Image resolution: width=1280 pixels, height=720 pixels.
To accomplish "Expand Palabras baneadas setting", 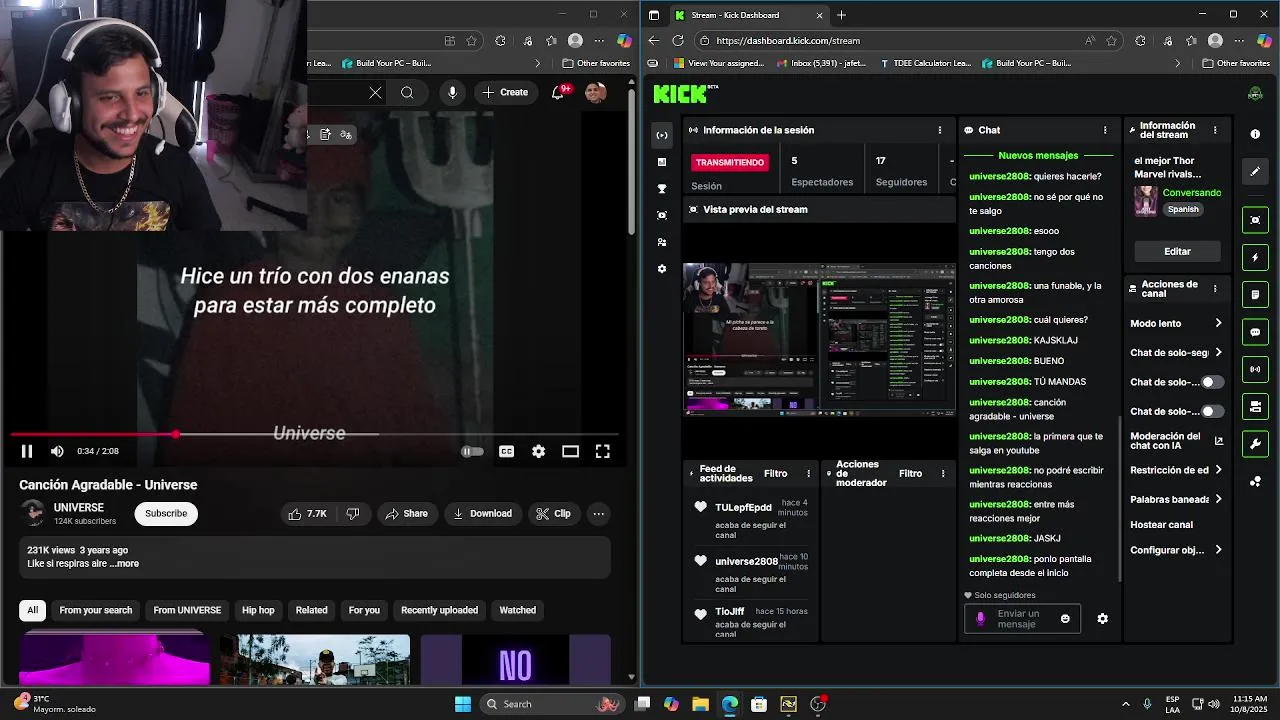I will pos(1176,499).
